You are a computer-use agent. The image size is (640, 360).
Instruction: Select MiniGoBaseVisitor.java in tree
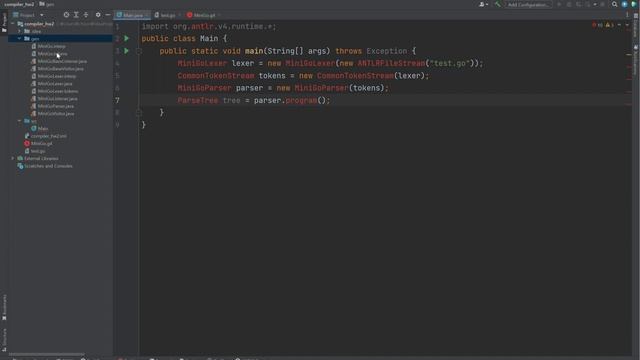[x=58, y=69]
